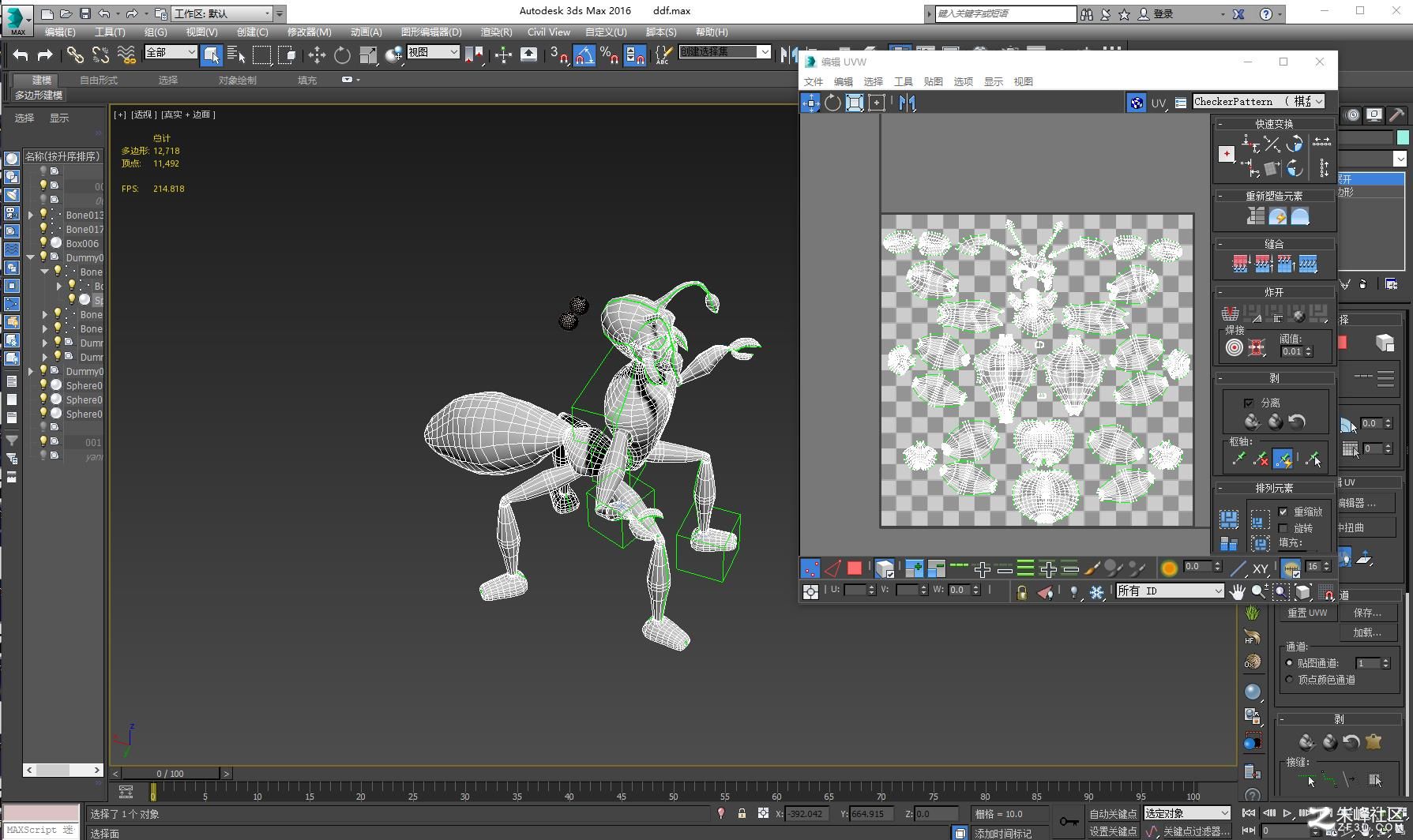
Task: Choose Select and Rotate tool in main toolbar
Action: point(342,54)
